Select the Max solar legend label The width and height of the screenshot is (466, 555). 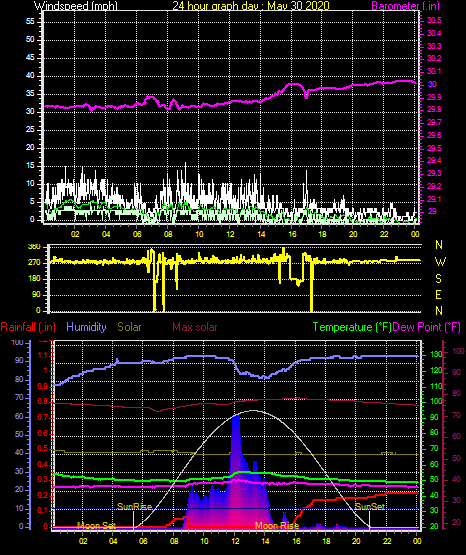pyautogui.click(x=195, y=327)
